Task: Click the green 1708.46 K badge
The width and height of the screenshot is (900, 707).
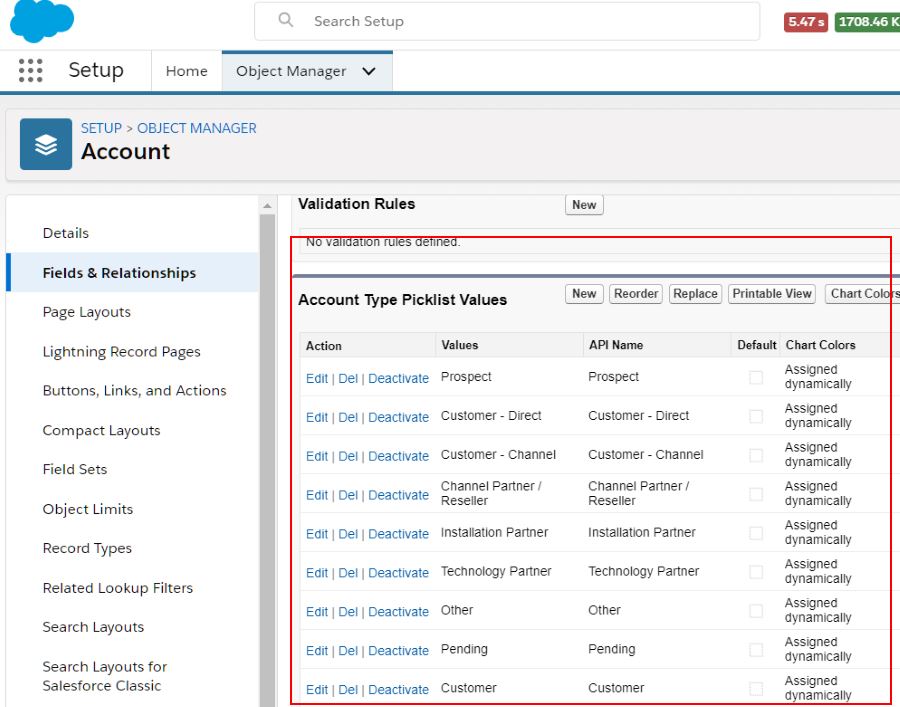Action: 867,22
